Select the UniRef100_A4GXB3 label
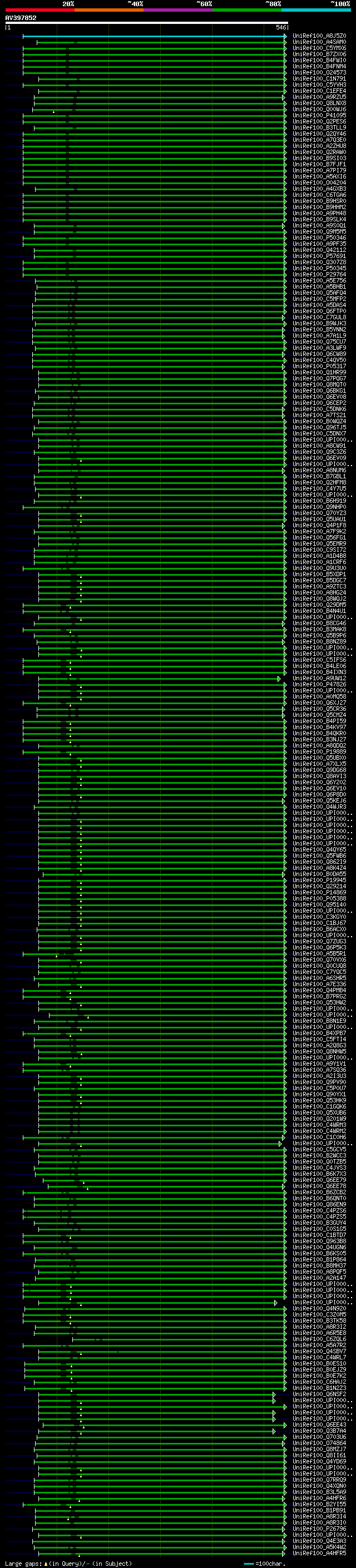 coord(319,189)
